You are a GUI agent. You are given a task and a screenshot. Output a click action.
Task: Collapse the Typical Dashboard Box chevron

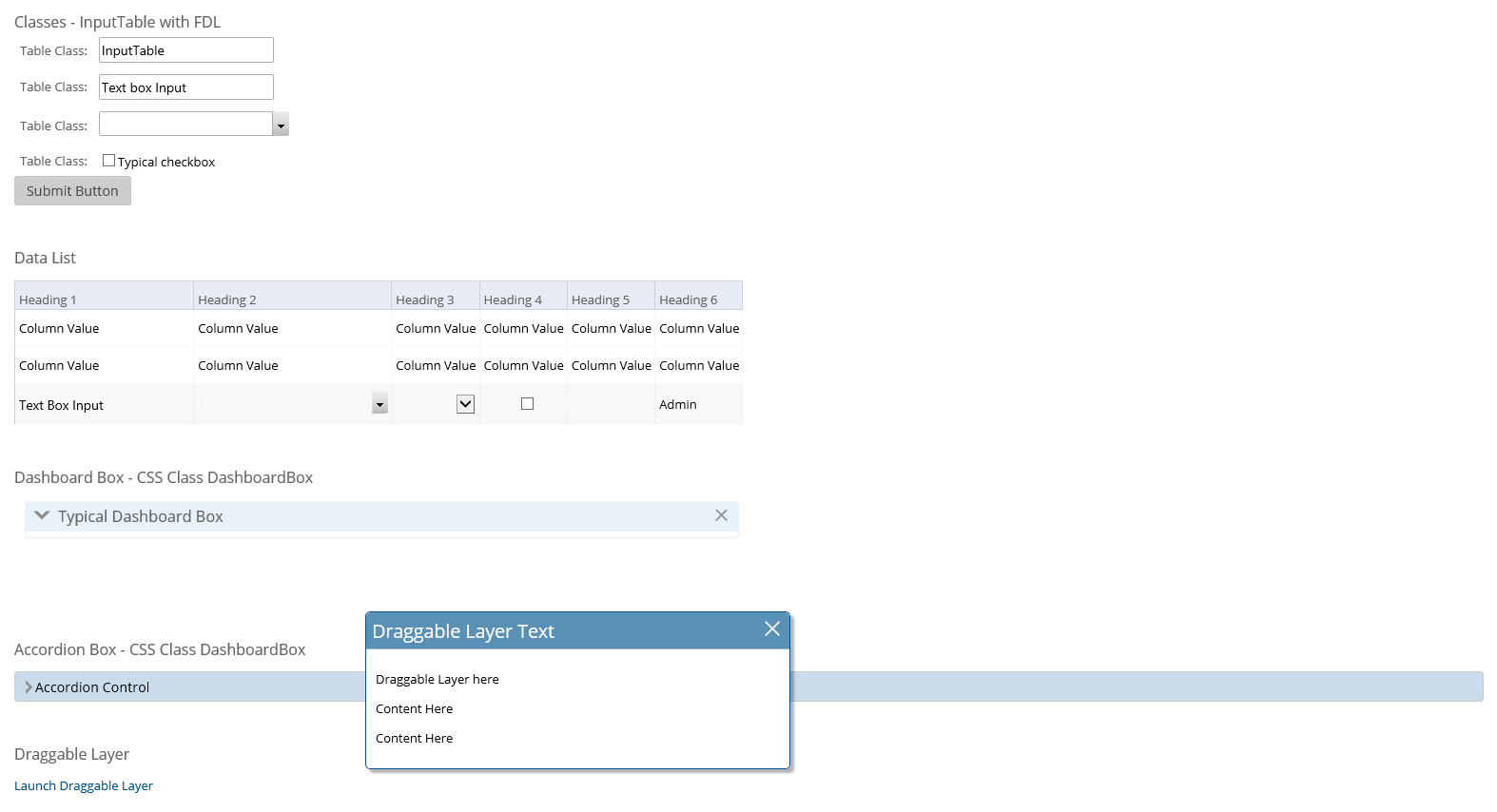click(42, 515)
